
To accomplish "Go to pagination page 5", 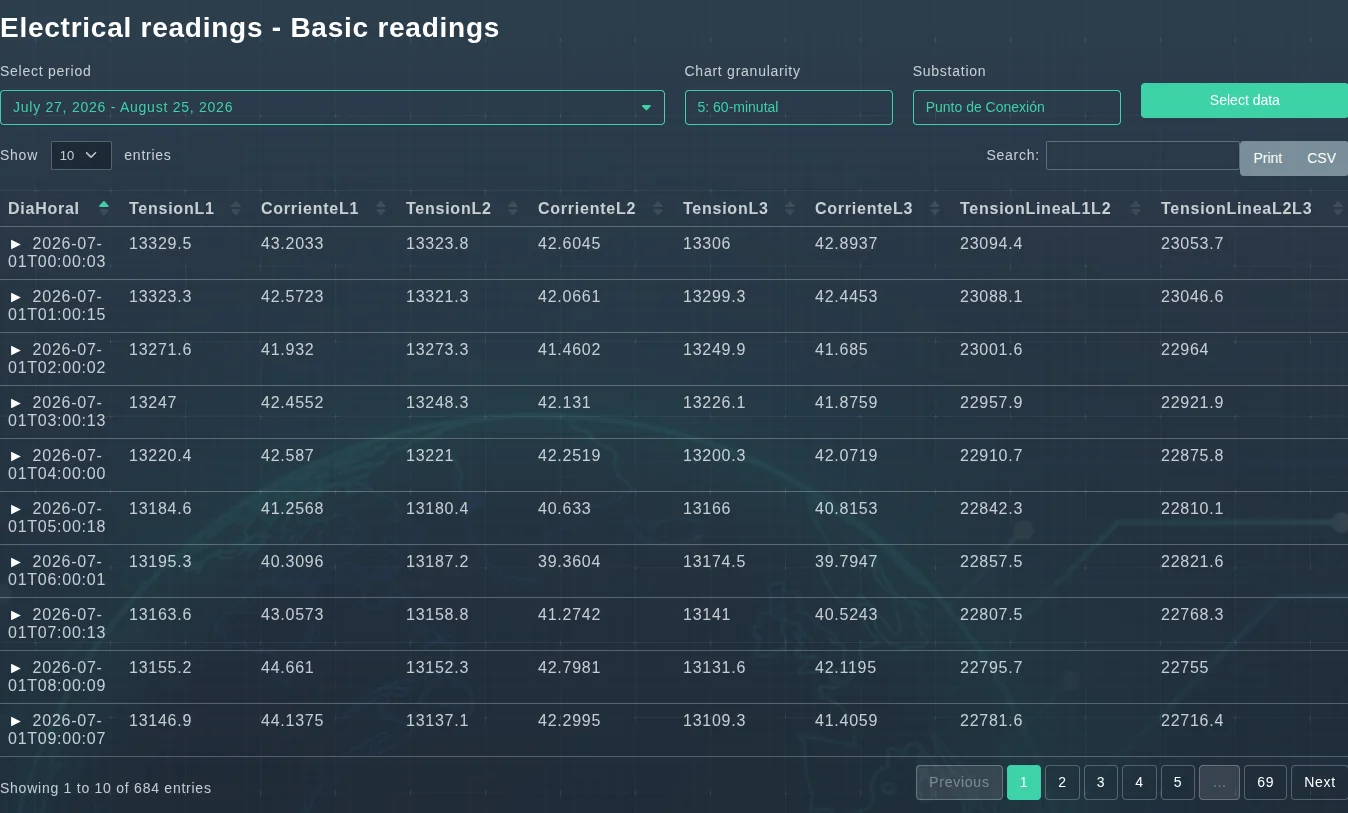I will [x=1177, y=782].
